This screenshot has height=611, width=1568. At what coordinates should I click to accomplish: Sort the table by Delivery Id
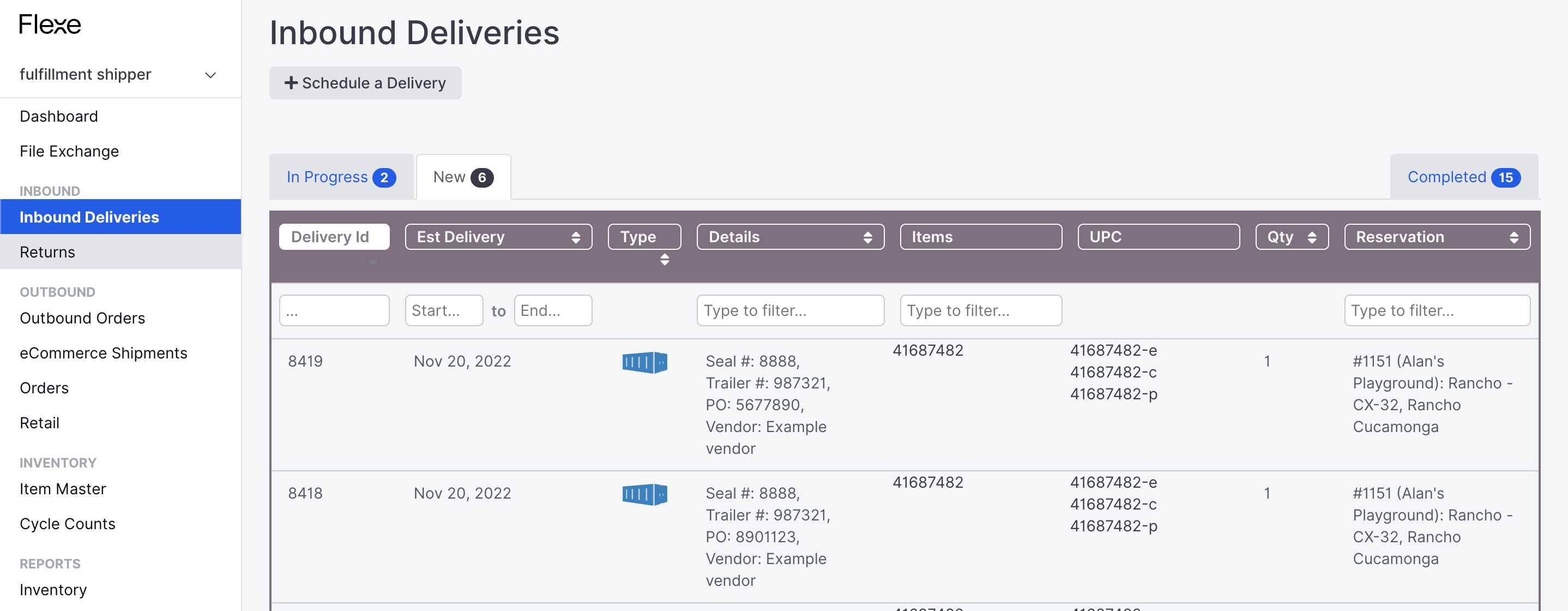click(334, 237)
